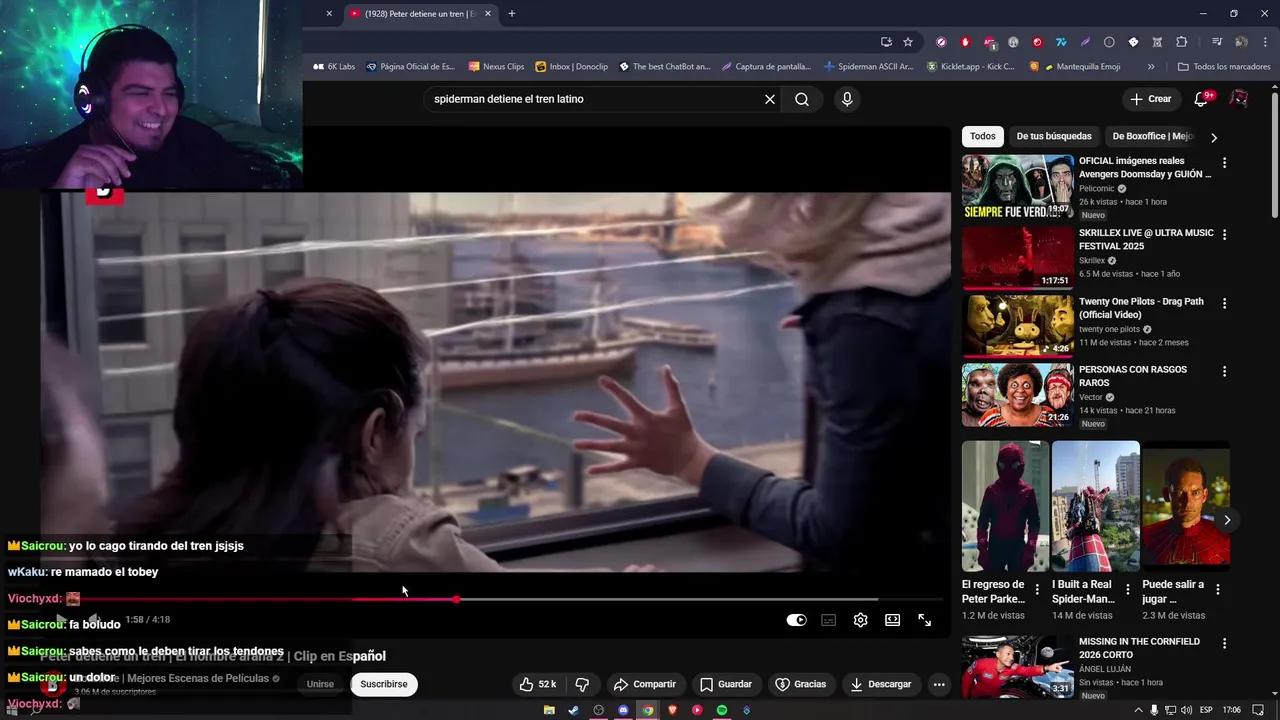Dislike the video

coord(582,684)
